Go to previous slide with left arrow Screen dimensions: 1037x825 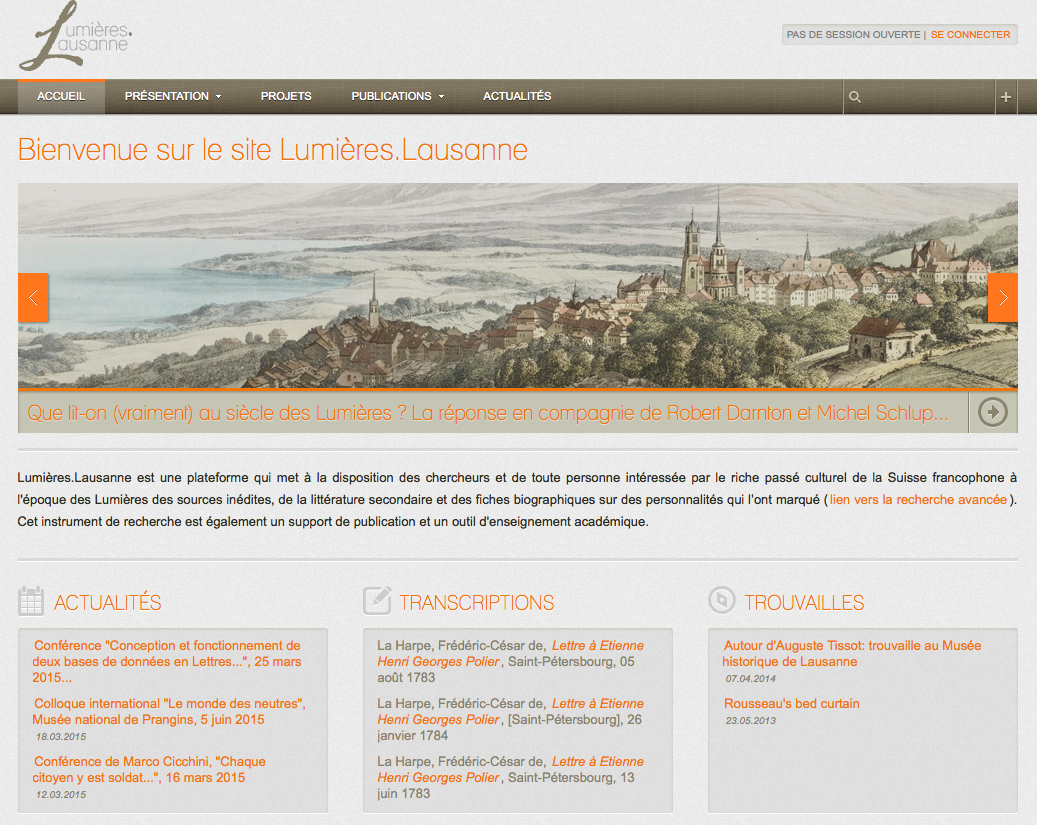click(33, 298)
